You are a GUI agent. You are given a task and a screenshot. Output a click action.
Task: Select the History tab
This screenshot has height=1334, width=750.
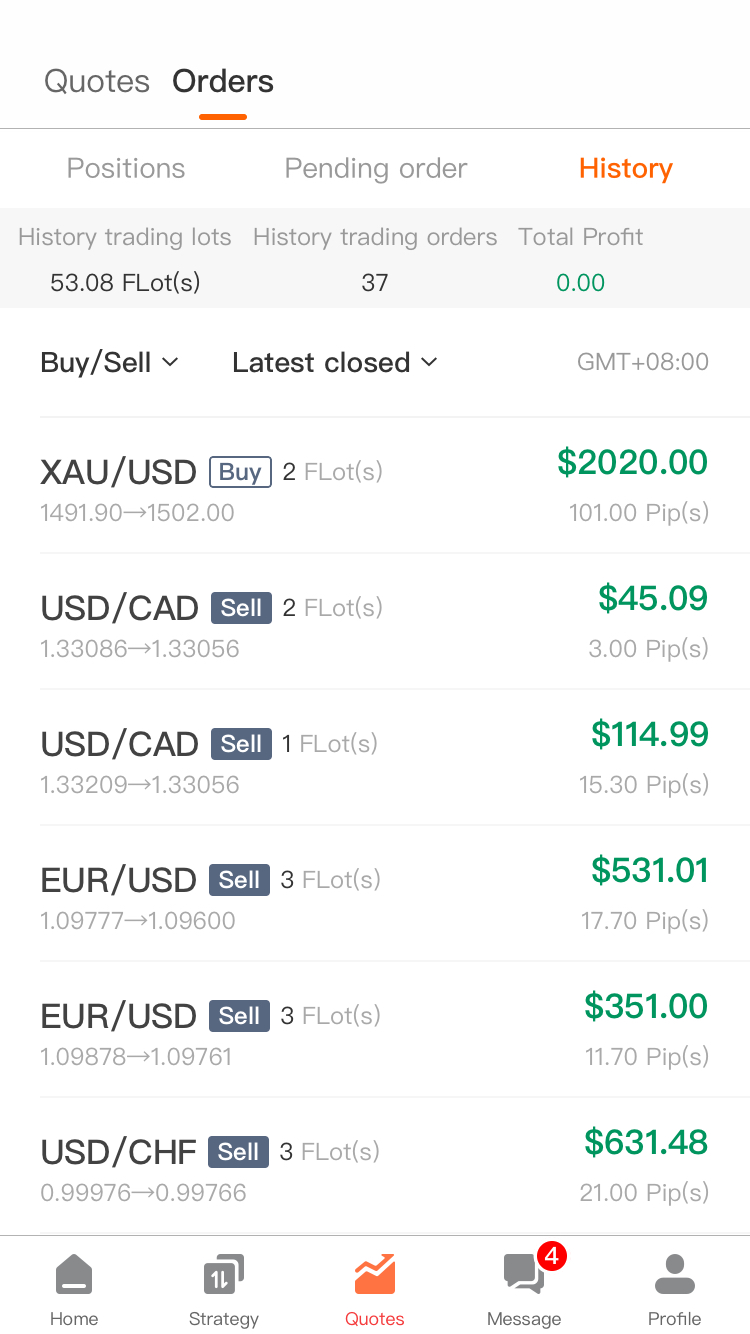626,168
